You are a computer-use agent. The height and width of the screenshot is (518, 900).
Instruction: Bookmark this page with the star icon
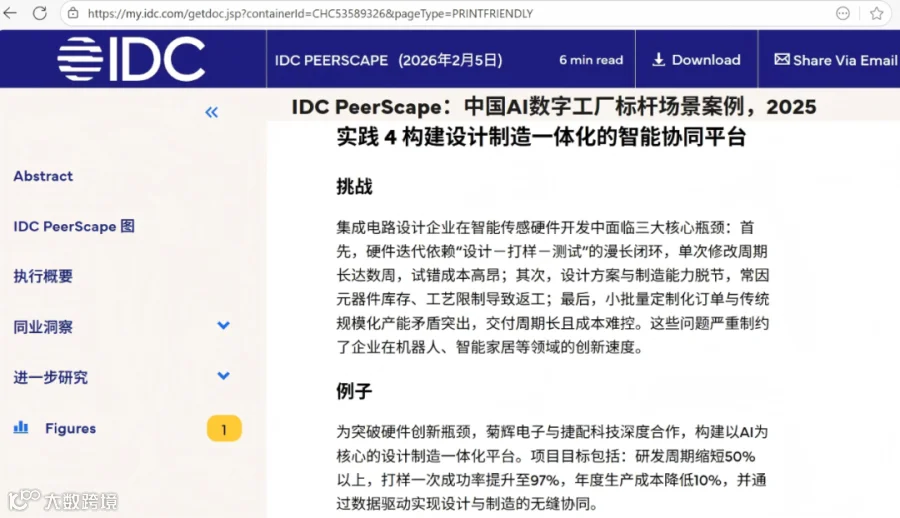876,13
